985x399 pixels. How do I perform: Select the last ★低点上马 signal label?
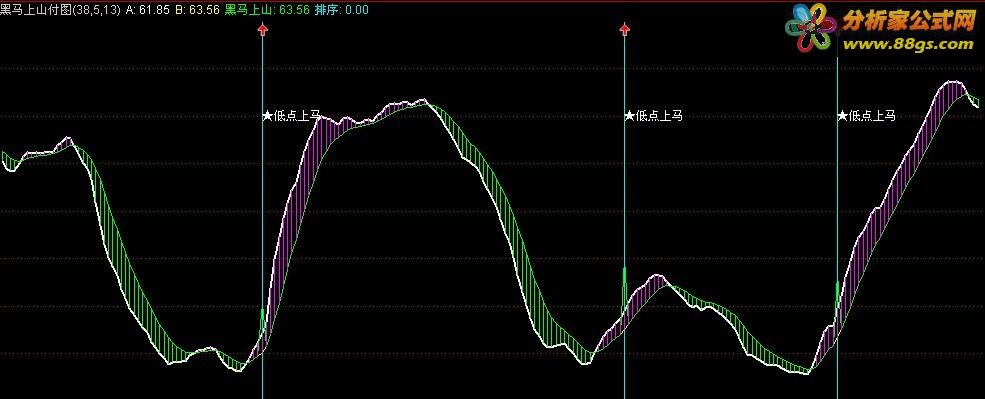[x=866, y=116]
